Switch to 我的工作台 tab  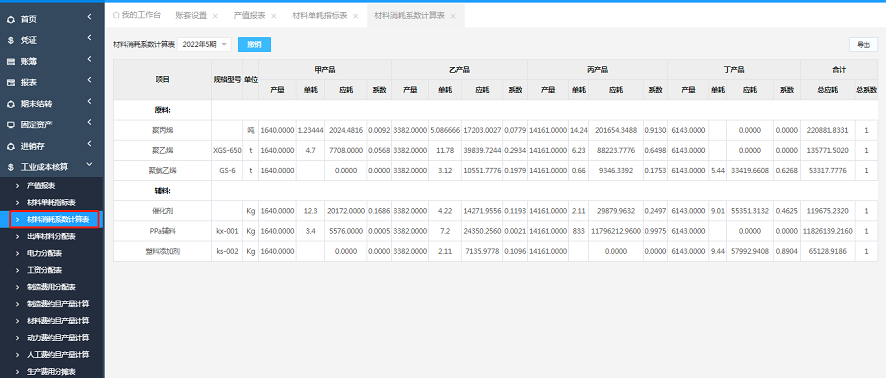(137, 15)
